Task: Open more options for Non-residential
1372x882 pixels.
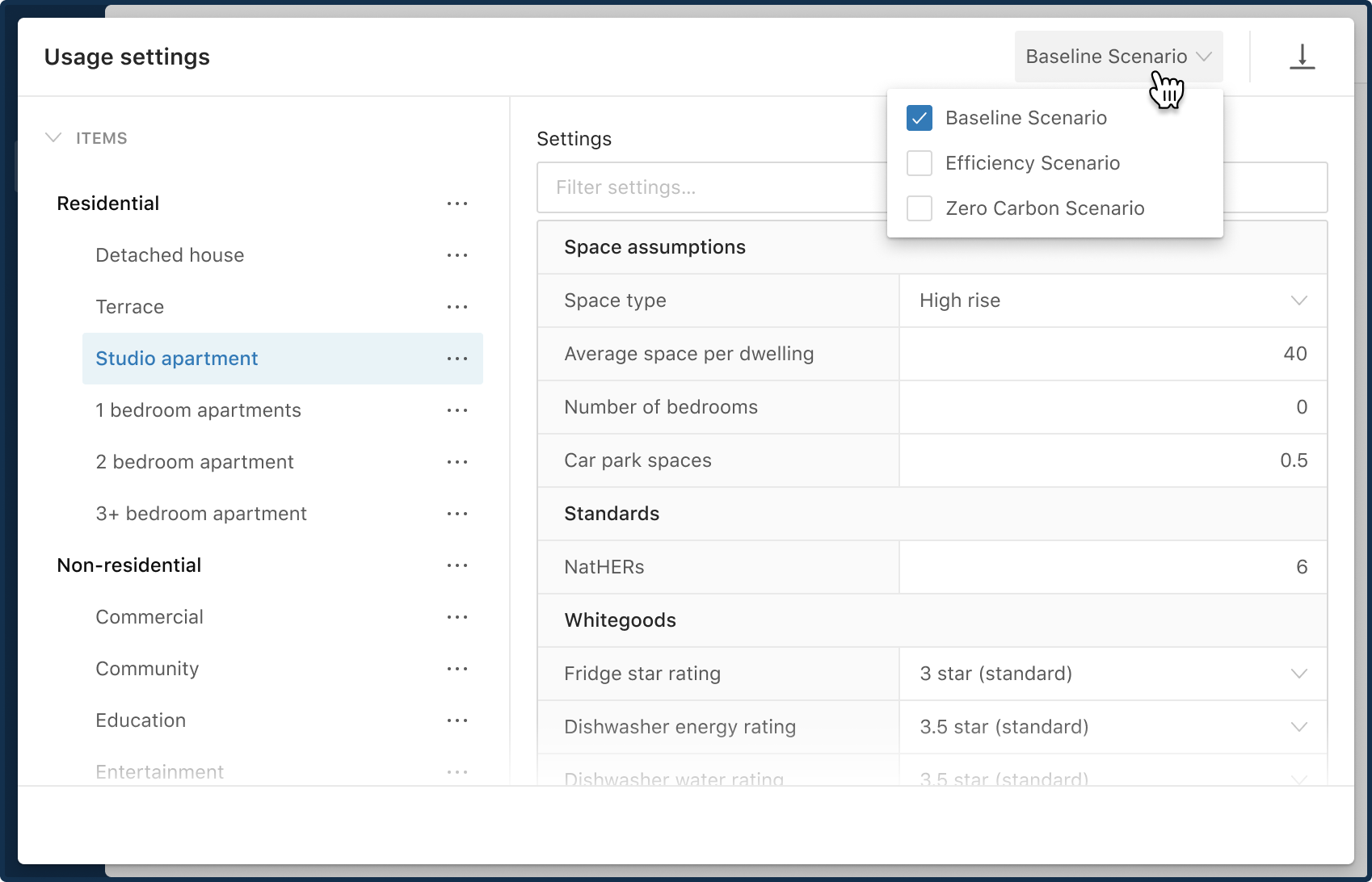Action: pyautogui.click(x=457, y=565)
